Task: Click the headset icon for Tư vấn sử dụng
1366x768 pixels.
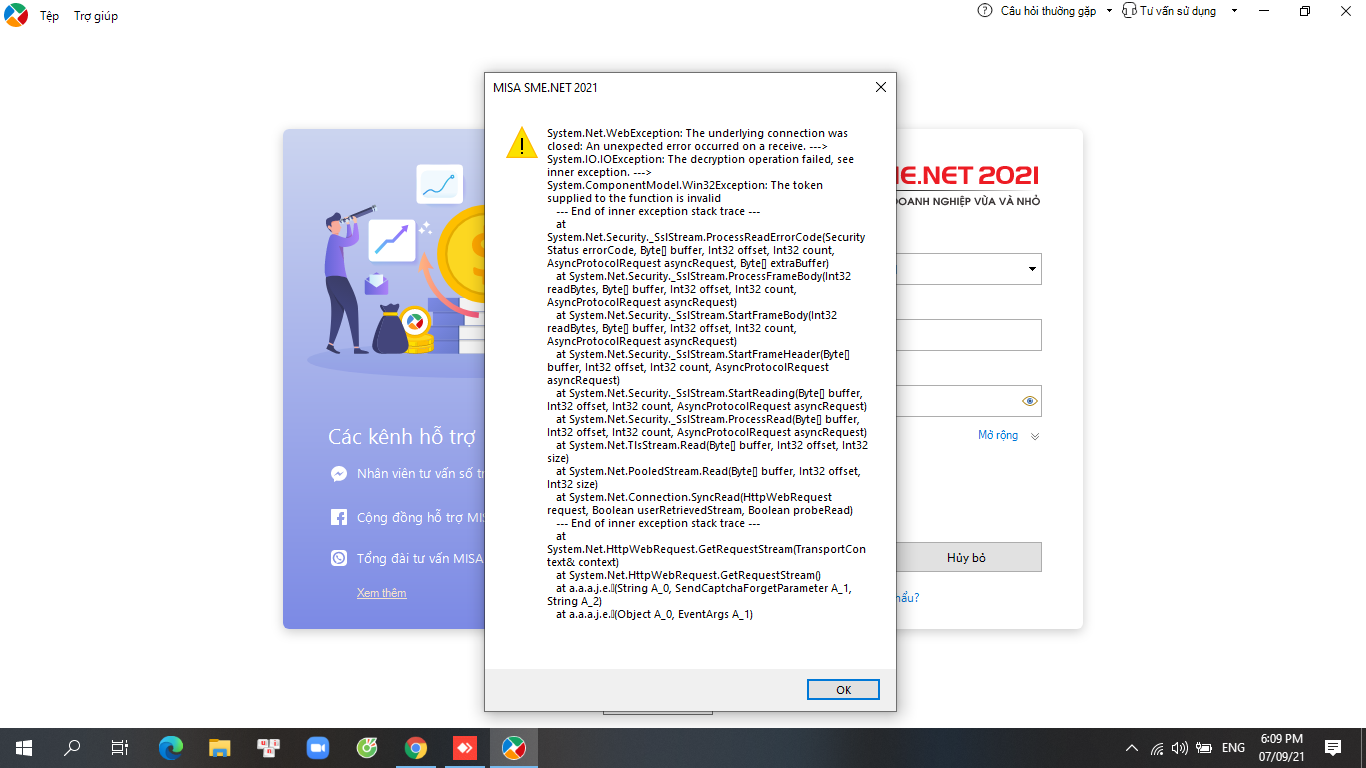Action: 1129,11
